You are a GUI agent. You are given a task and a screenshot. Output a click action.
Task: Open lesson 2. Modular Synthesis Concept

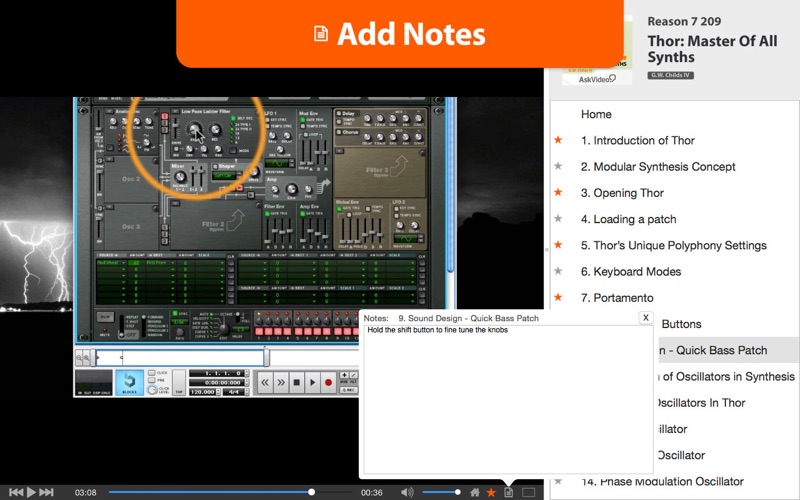[658, 167]
